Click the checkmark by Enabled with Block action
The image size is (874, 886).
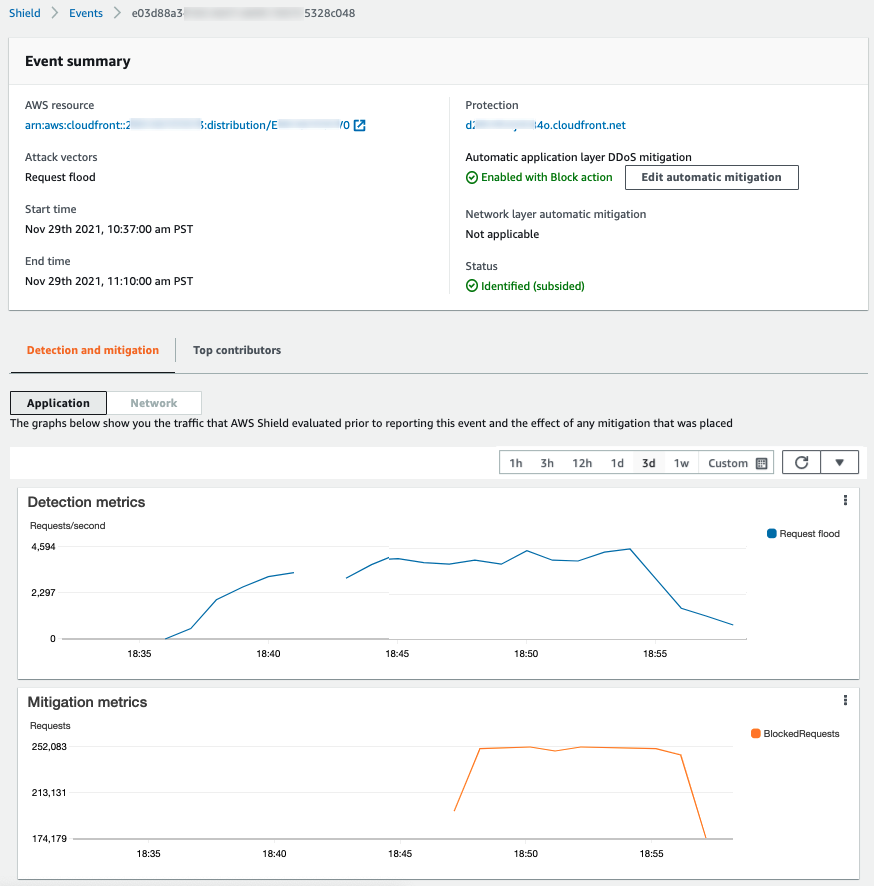(x=471, y=177)
